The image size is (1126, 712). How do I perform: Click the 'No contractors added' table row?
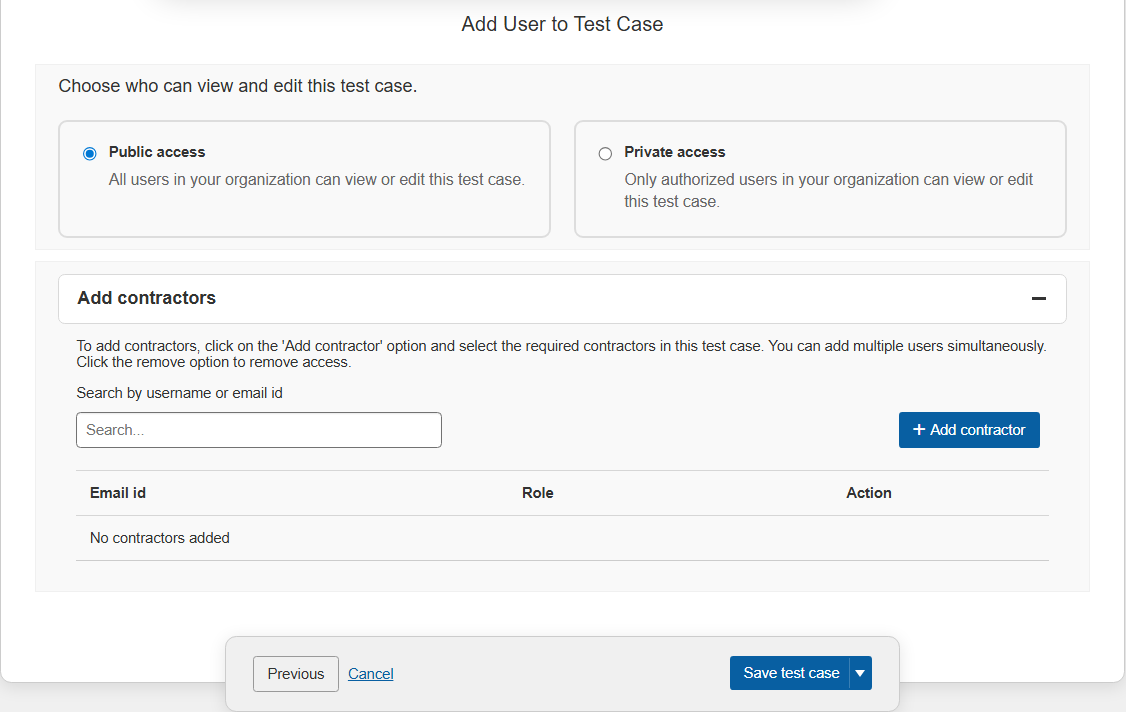(160, 538)
